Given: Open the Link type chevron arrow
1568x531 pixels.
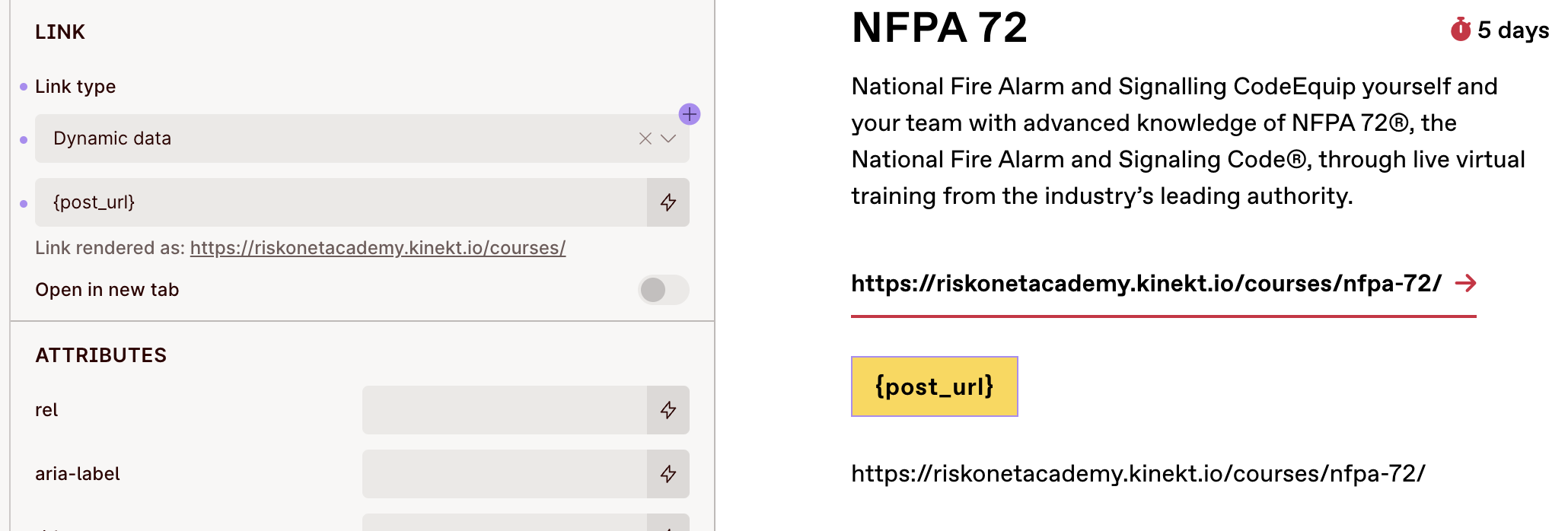Looking at the screenshot, I should (x=668, y=138).
